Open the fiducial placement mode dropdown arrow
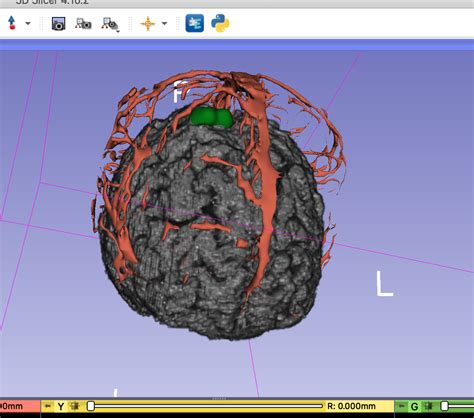 [x=28, y=24]
